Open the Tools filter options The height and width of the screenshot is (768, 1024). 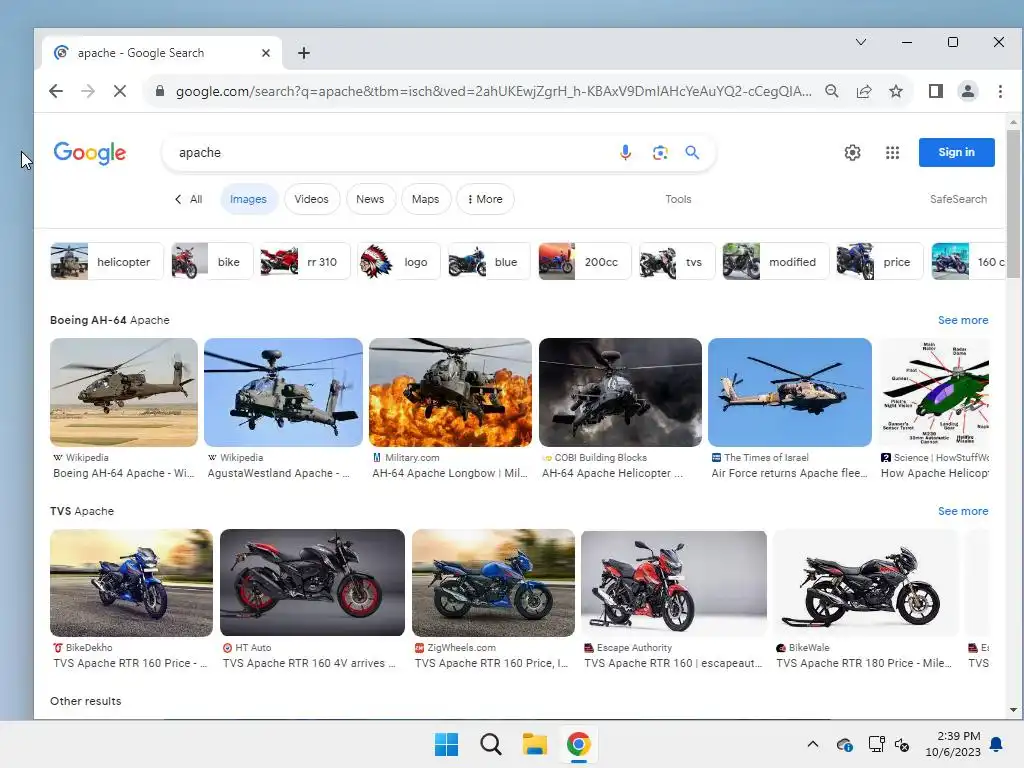click(678, 199)
